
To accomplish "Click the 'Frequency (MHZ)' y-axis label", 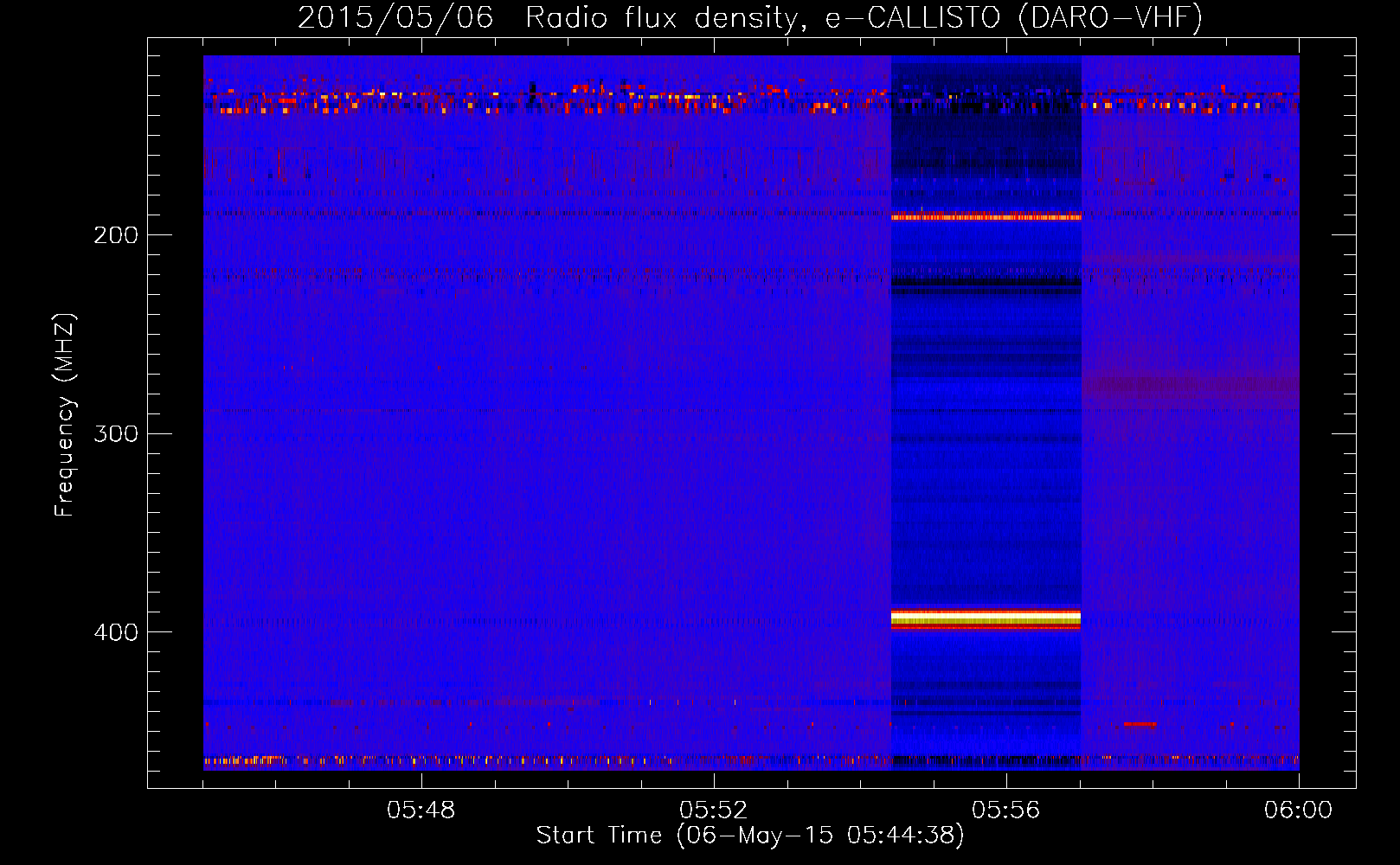I will [65, 415].
